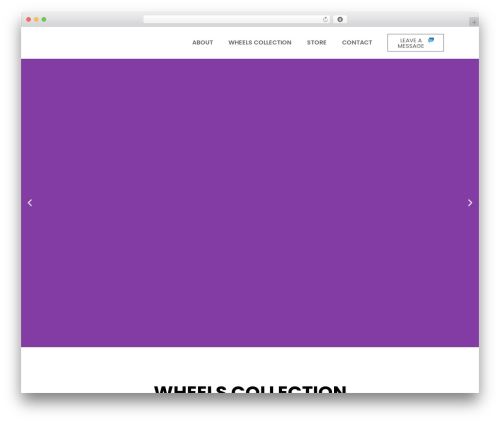Image resolution: width=500 pixels, height=423 pixels.
Task: Open the About menu link
Action: click(202, 43)
